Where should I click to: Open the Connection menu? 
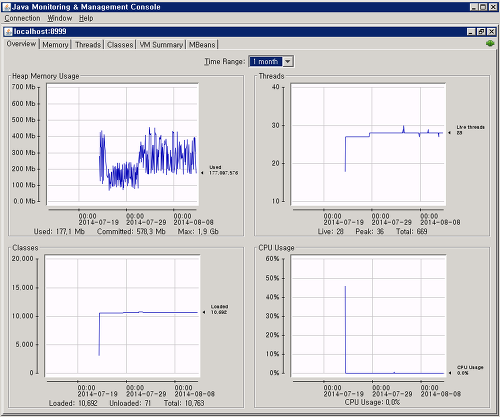coord(22,18)
